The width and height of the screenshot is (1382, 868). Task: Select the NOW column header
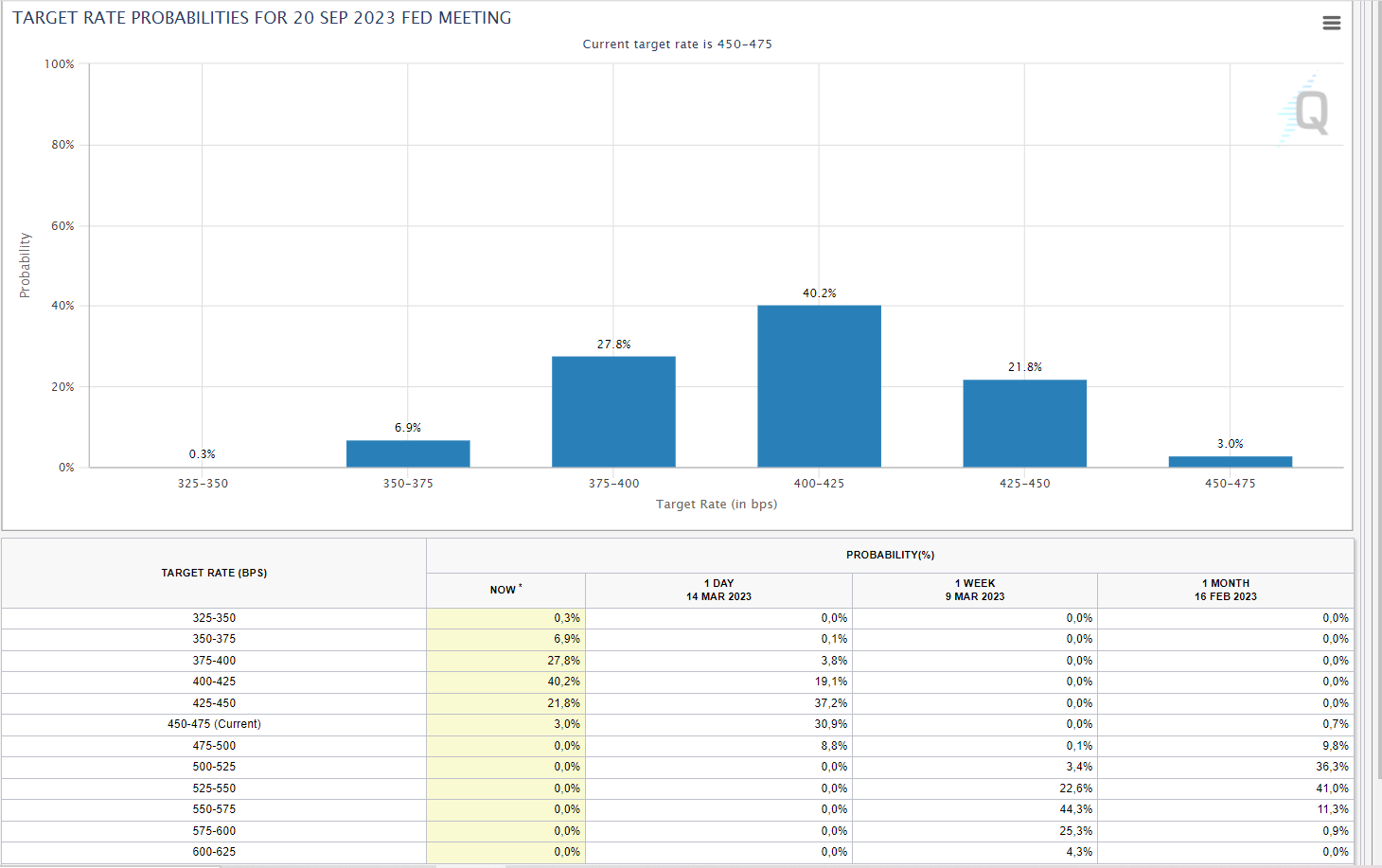(x=505, y=590)
